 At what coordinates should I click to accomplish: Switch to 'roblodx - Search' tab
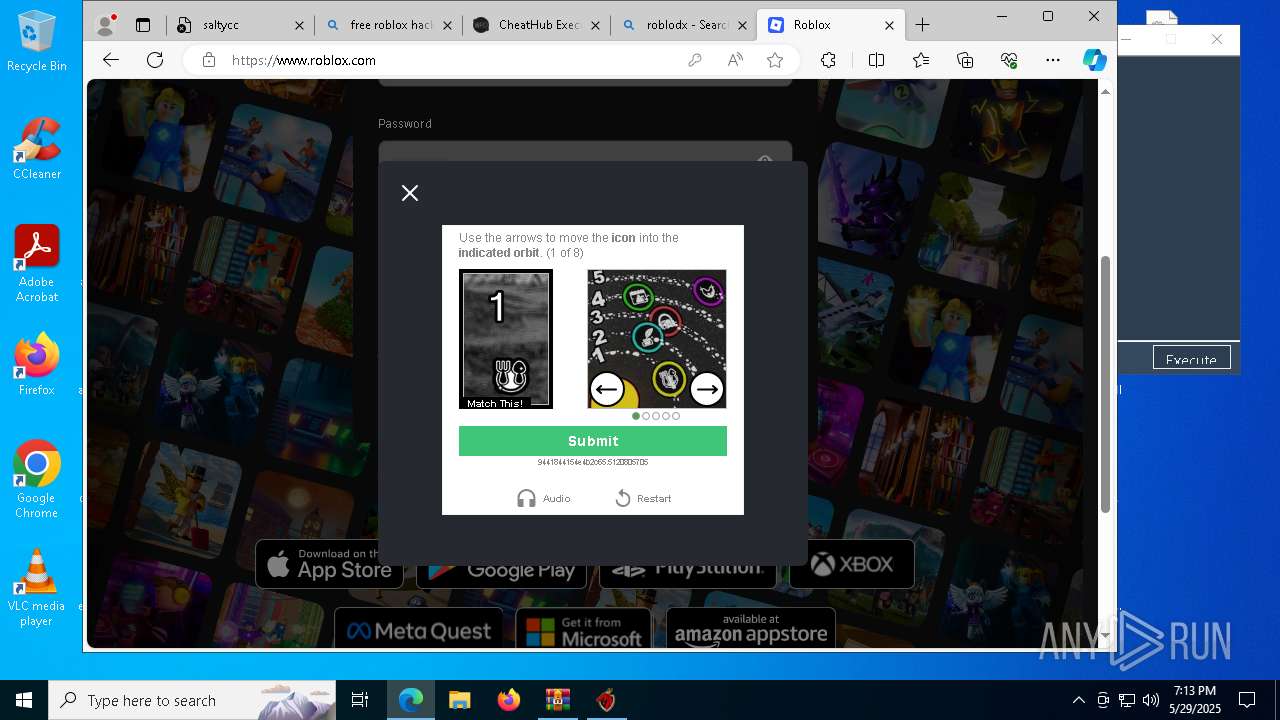(x=687, y=25)
